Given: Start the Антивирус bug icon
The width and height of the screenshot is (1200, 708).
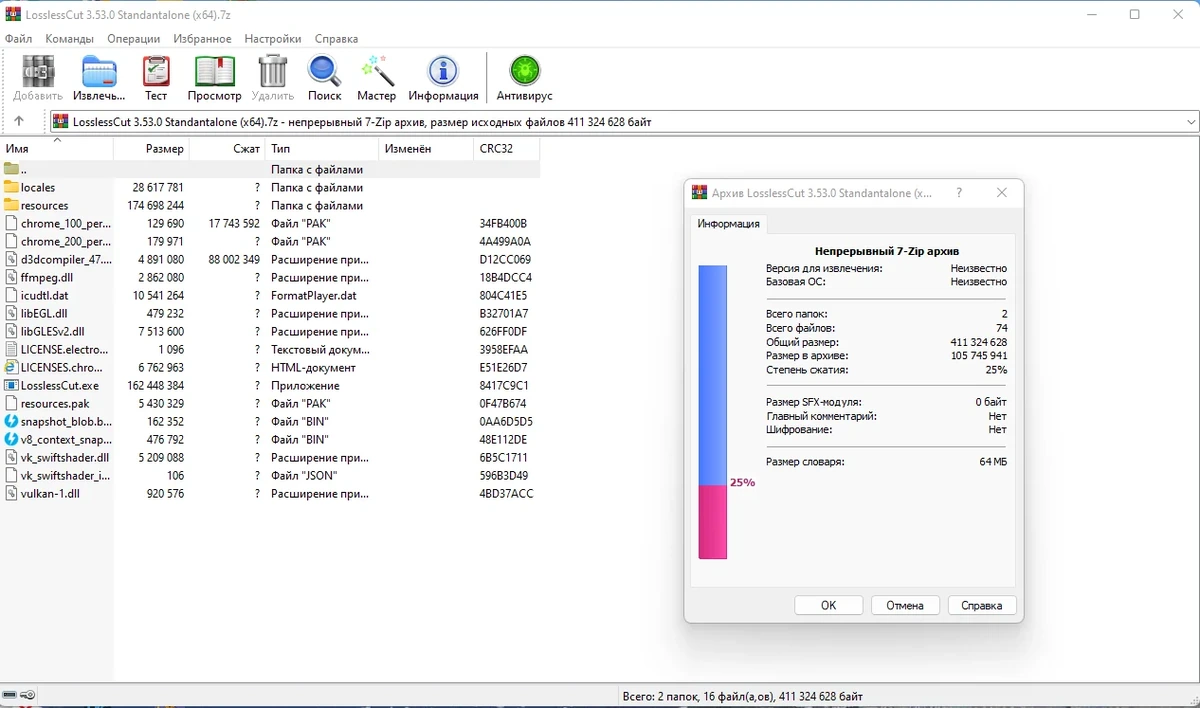Looking at the screenshot, I should click(524, 71).
